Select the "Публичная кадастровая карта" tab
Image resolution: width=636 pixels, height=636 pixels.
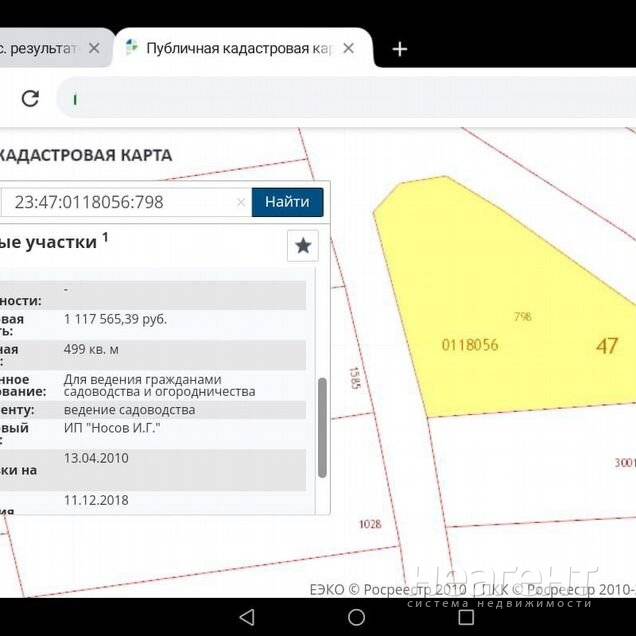tap(238, 48)
